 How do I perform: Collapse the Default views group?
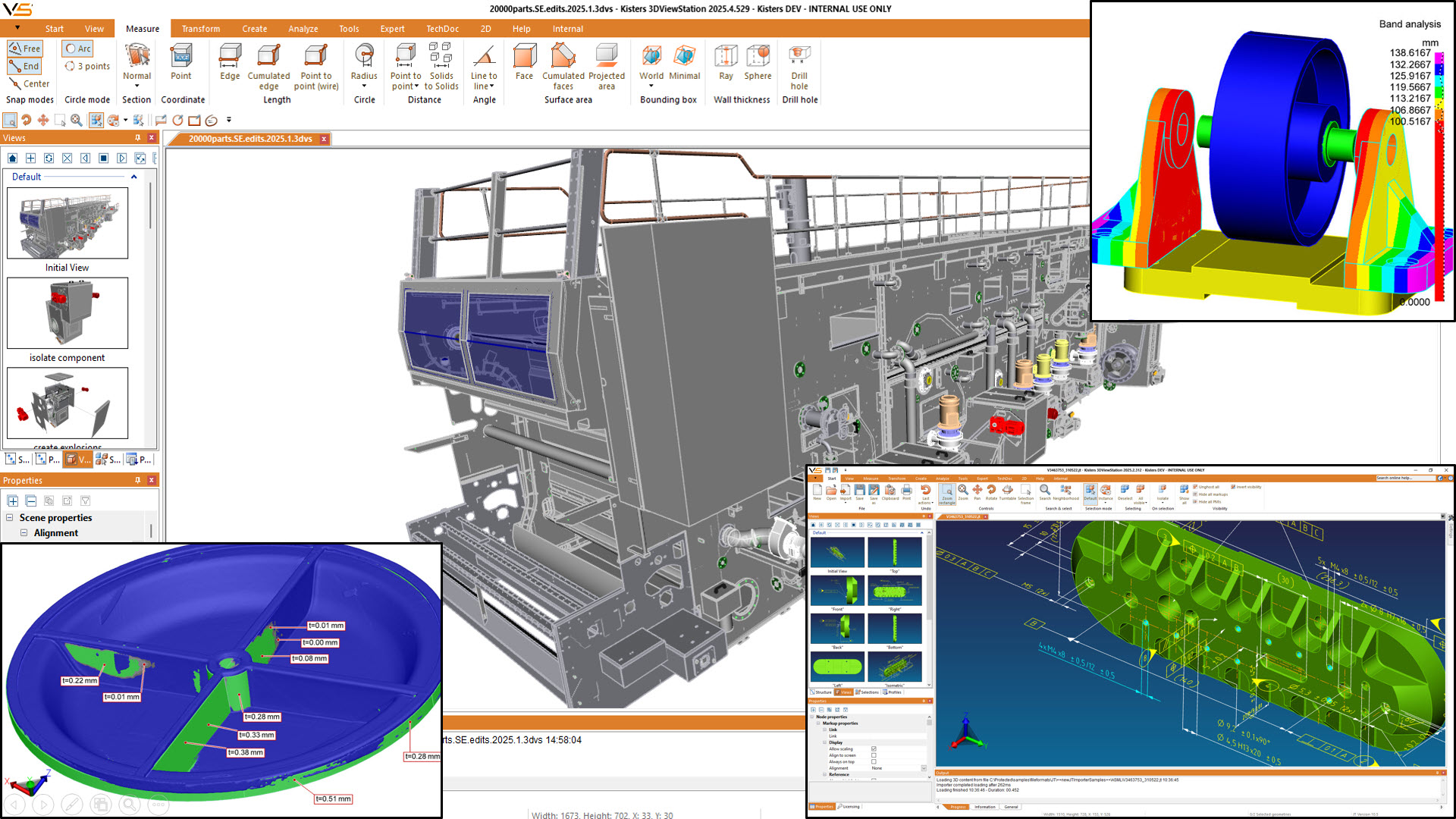[134, 177]
